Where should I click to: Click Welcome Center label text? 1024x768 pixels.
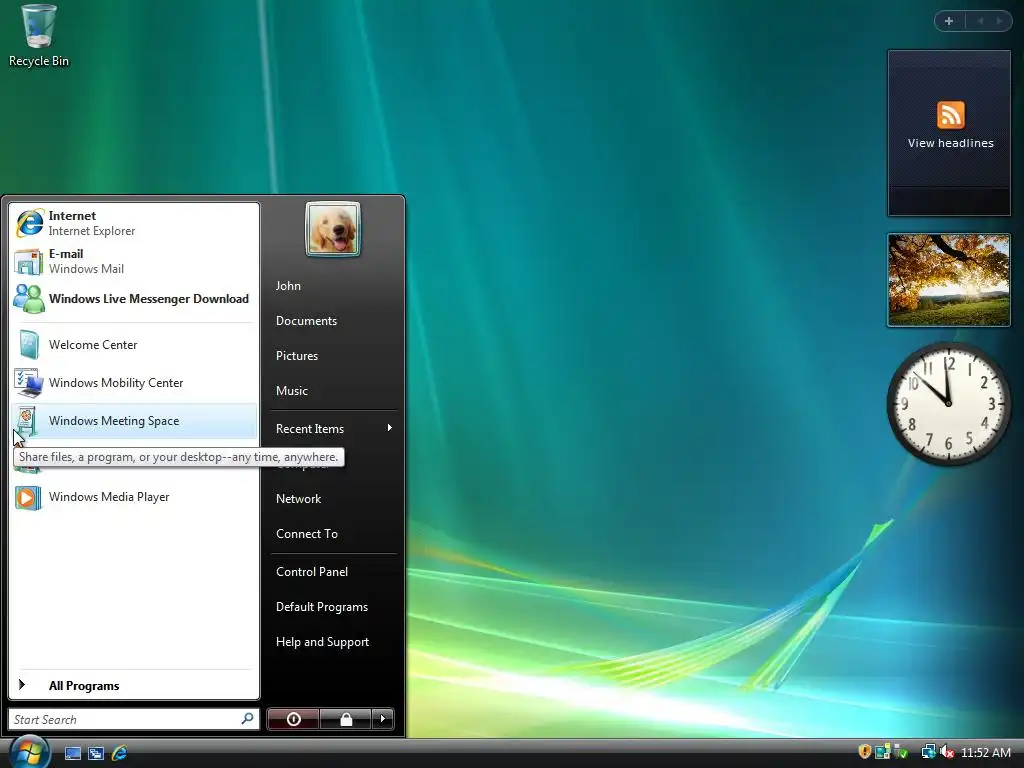click(x=93, y=345)
